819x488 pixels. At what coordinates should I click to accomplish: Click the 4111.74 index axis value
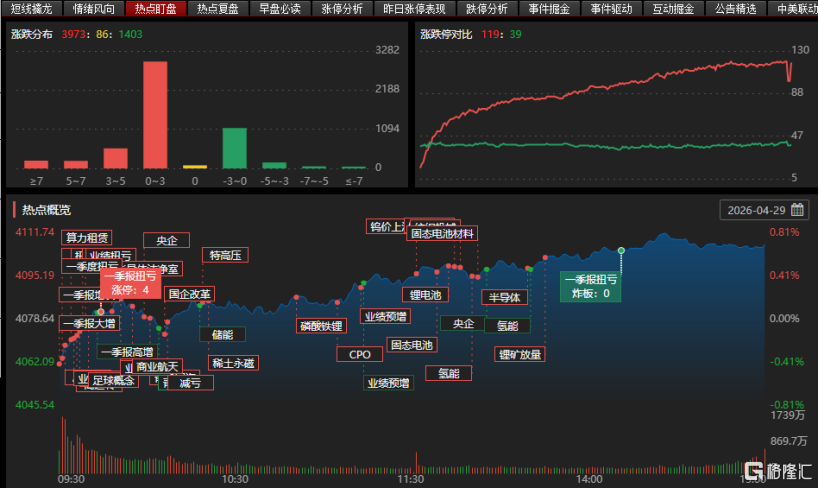[34, 231]
